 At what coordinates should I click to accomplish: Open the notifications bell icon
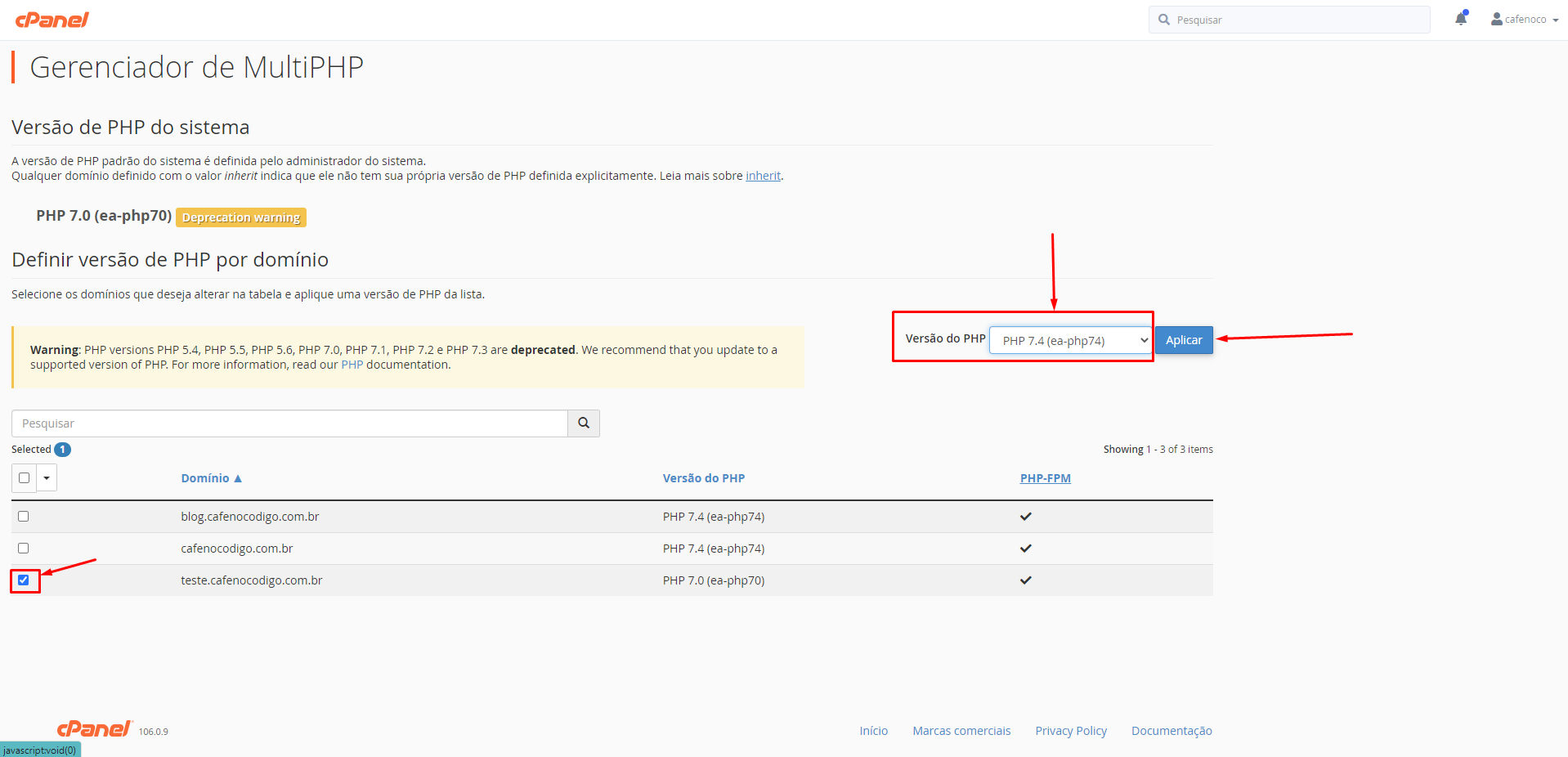pyautogui.click(x=1461, y=19)
